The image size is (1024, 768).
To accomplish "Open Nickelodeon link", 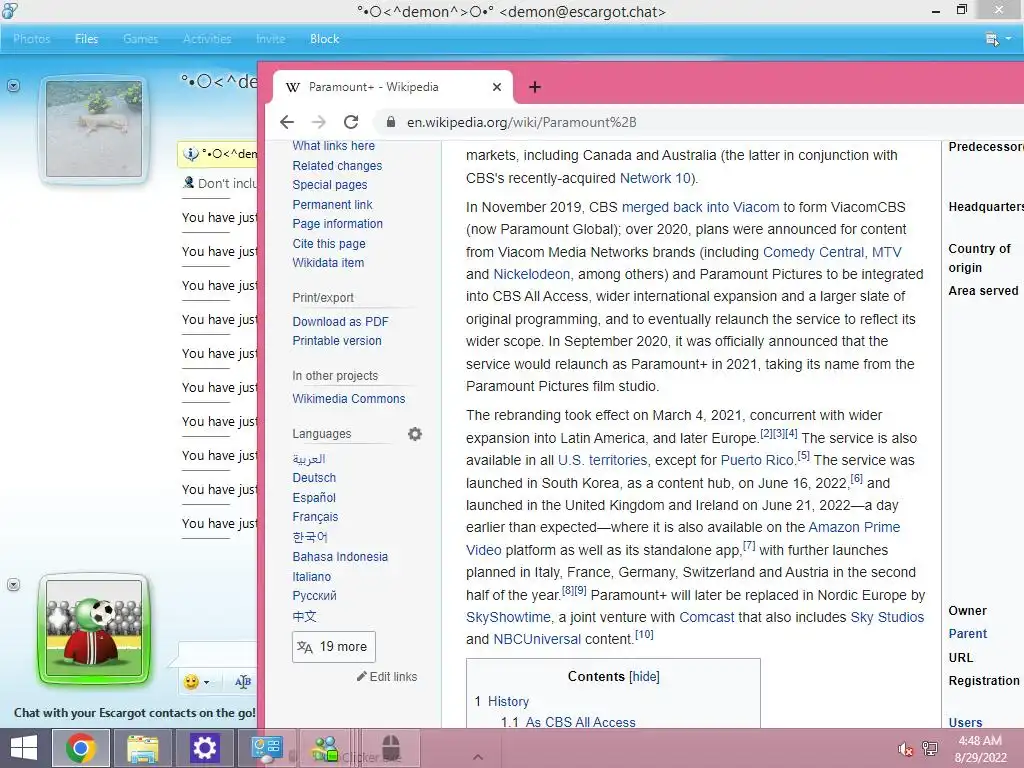I will pyautogui.click(x=532, y=274).
